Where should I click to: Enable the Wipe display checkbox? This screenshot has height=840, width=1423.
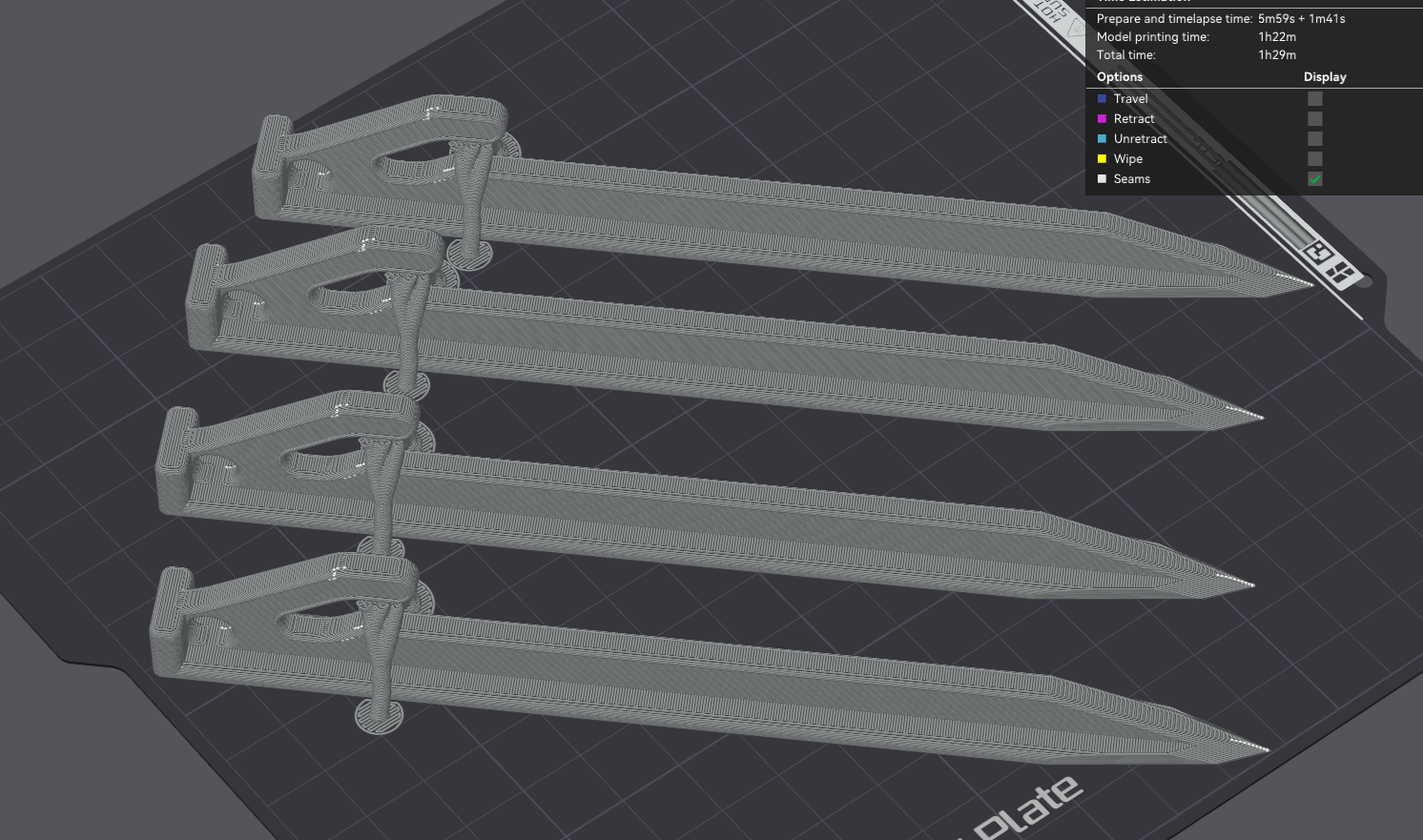coord(1315,158)
